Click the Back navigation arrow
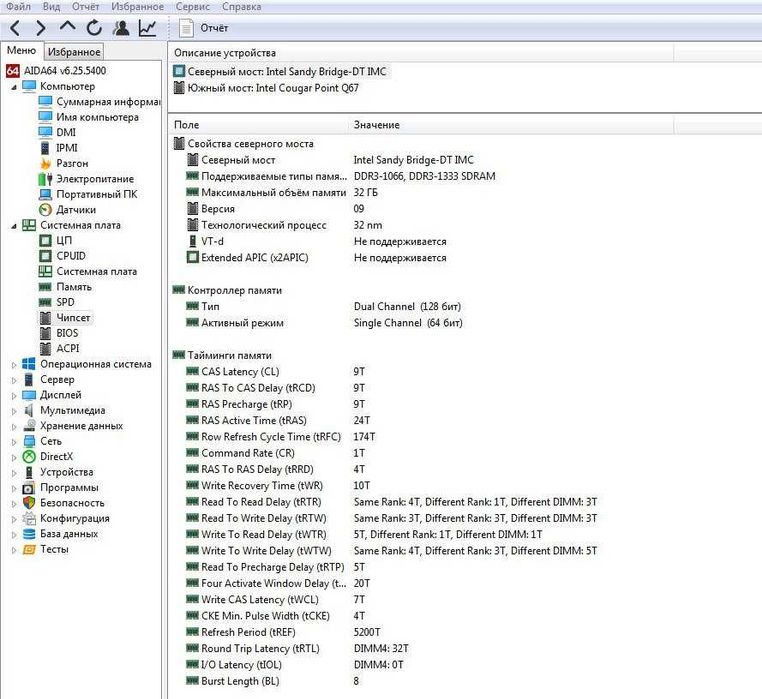 tap(15, 28)
